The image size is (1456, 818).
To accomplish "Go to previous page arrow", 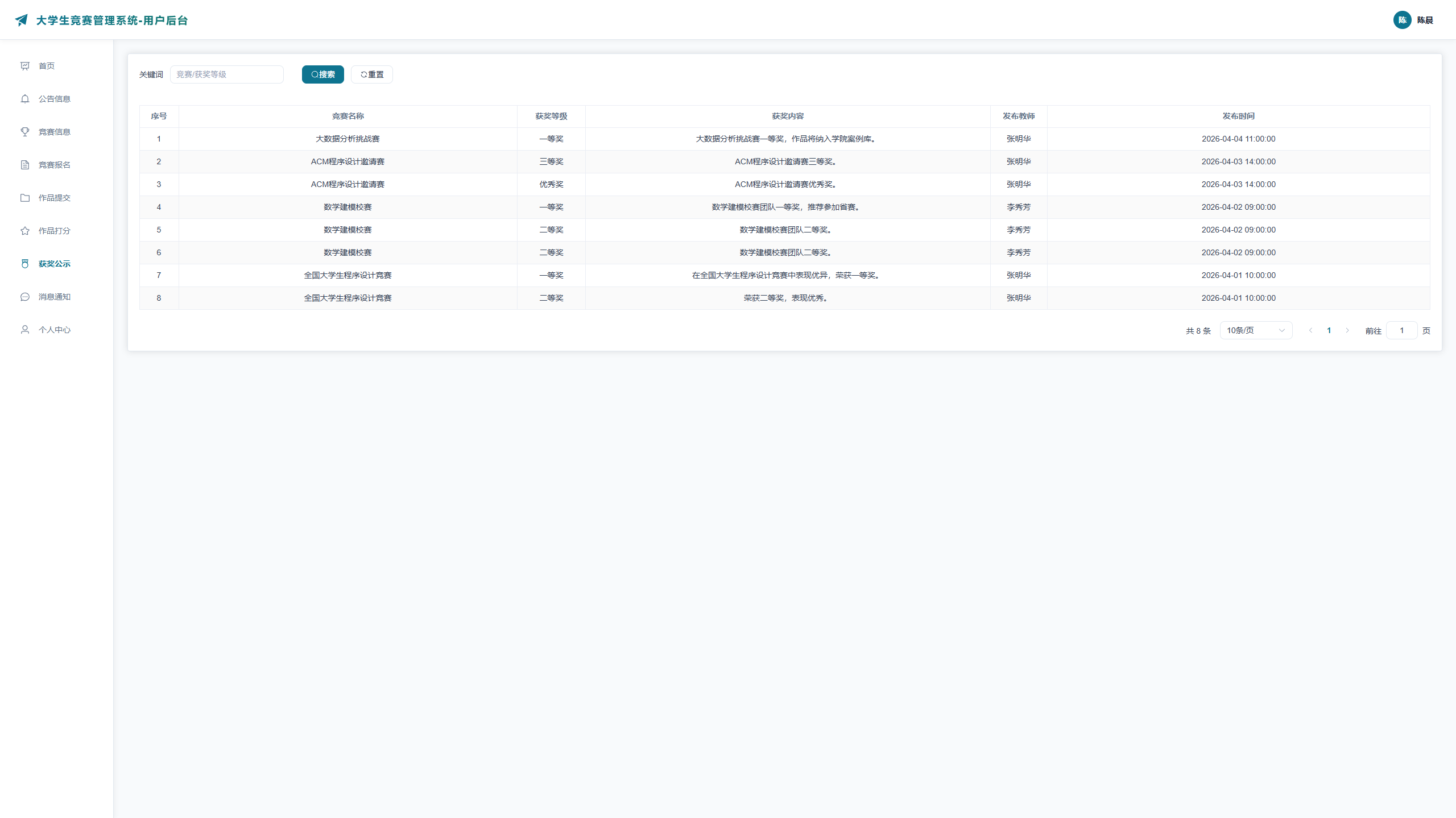I will pyautogui.click(x=1310, y=330).
